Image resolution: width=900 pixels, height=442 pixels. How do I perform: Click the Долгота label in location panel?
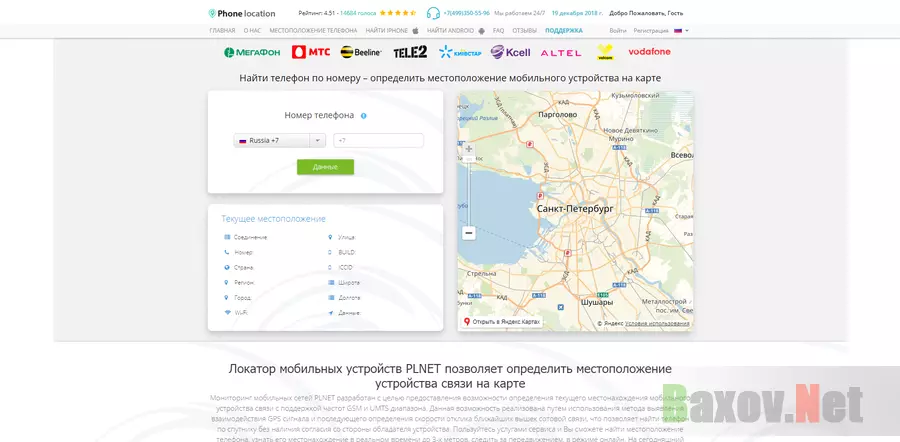coord(349,298)
